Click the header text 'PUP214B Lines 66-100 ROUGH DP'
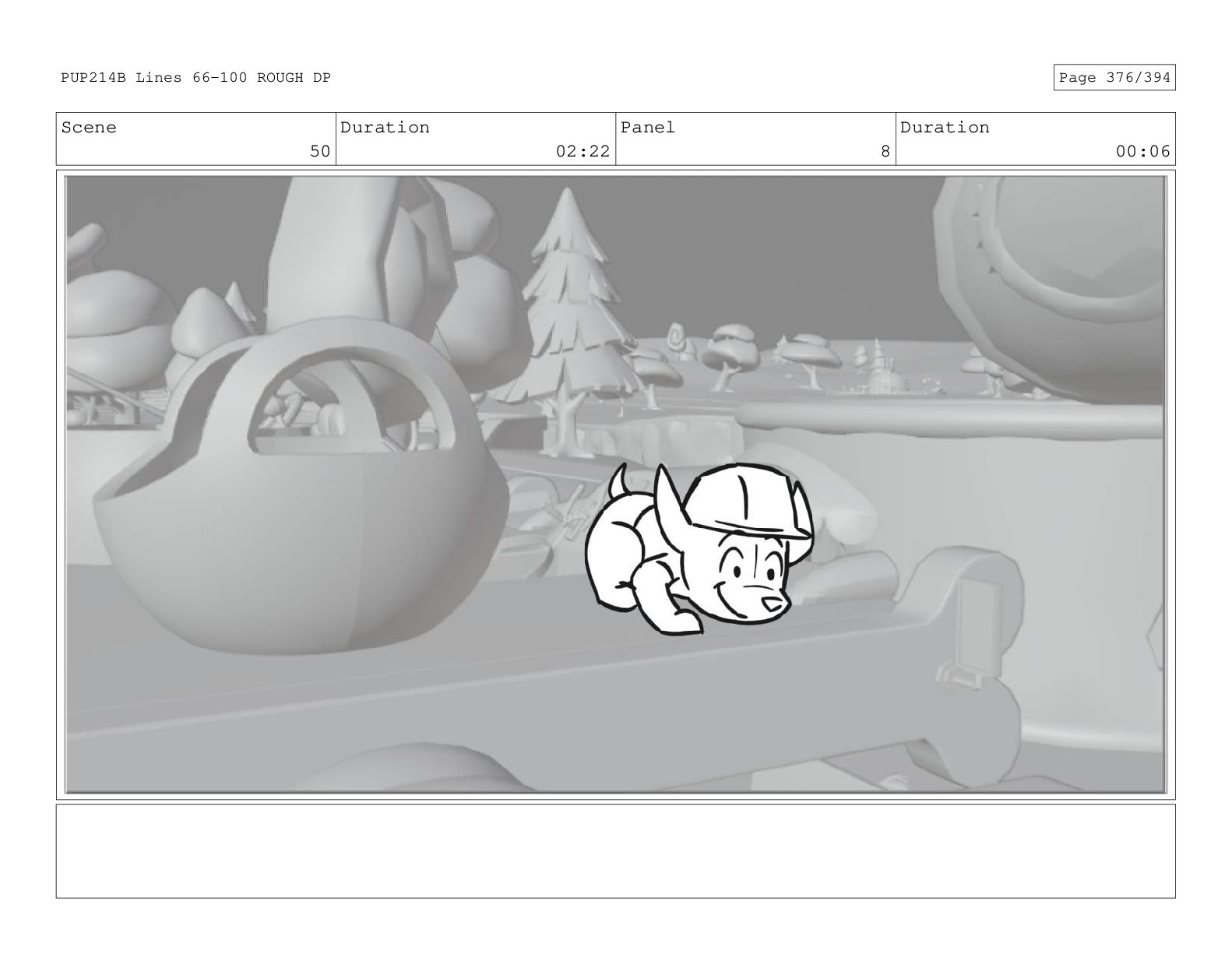 [196, 78]
